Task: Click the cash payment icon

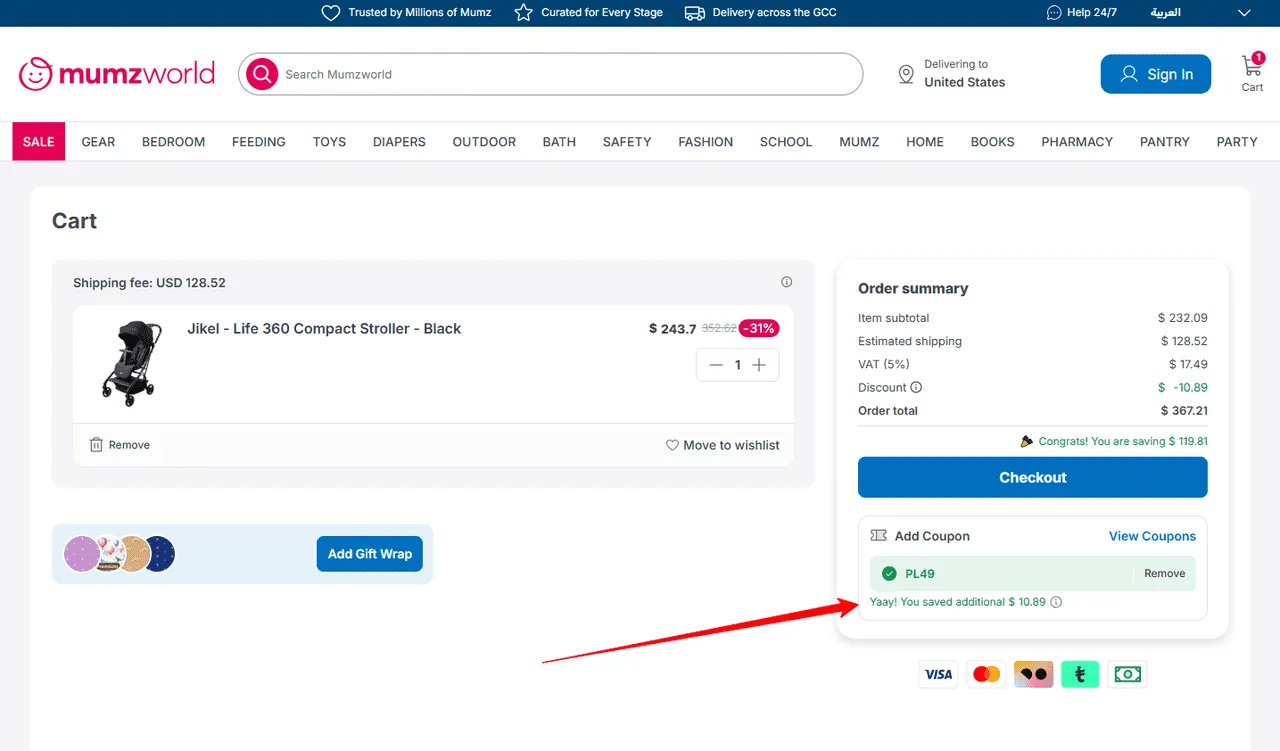Action: [1127, 674]
